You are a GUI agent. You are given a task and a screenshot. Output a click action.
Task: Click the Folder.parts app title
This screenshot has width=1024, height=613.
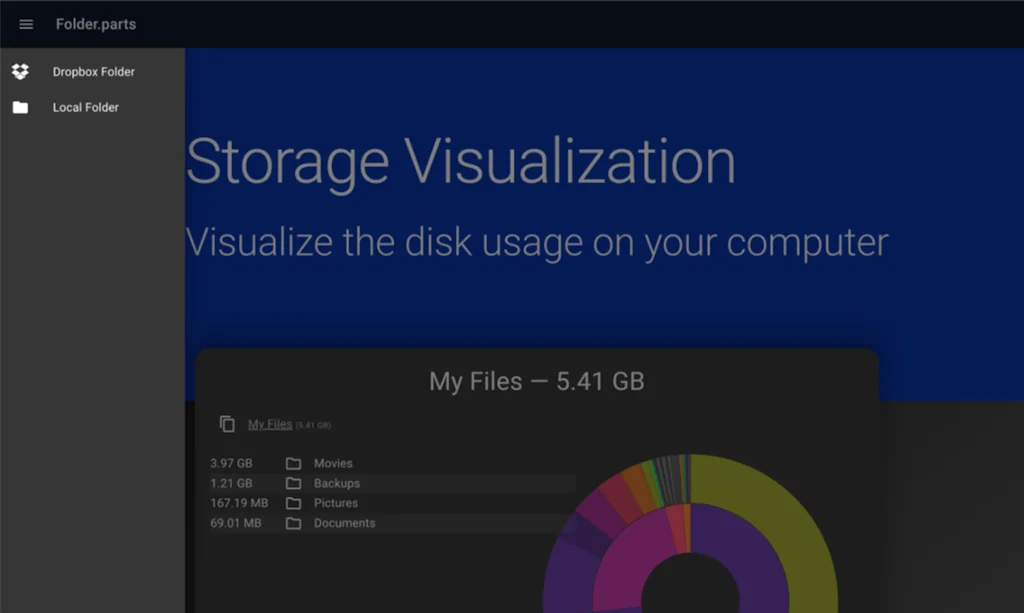pos(95,24)
